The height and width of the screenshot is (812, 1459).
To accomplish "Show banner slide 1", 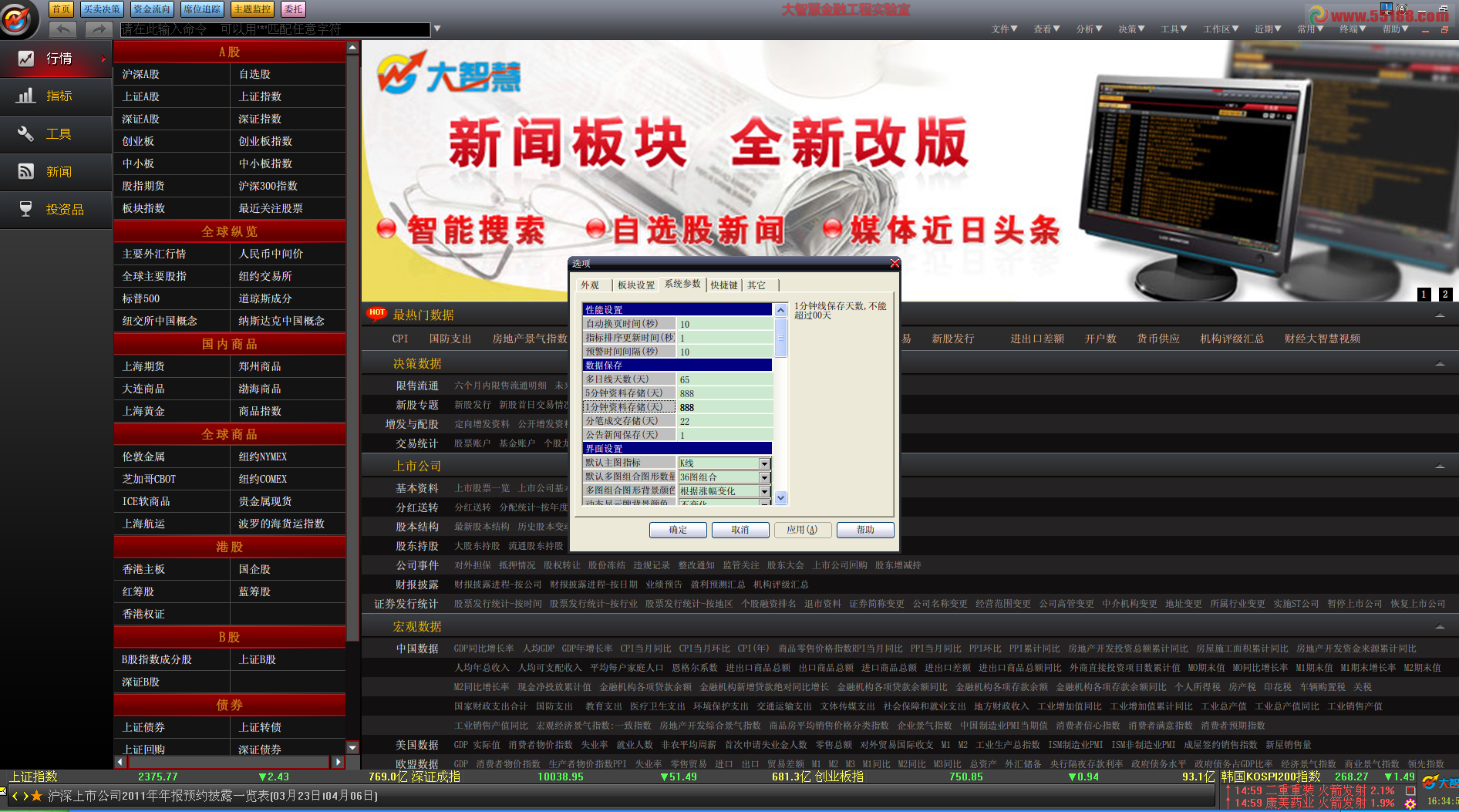I will click(1424, 295).
